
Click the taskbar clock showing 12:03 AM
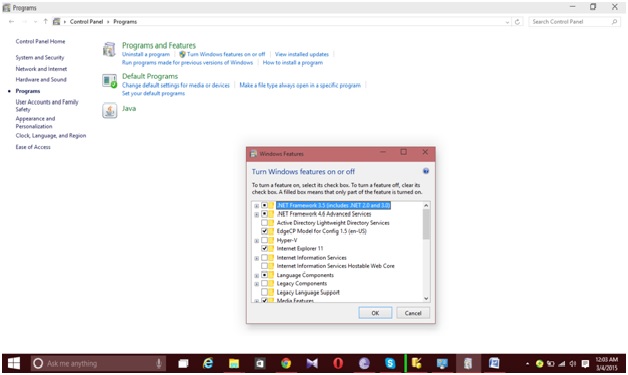click(607, 363)
